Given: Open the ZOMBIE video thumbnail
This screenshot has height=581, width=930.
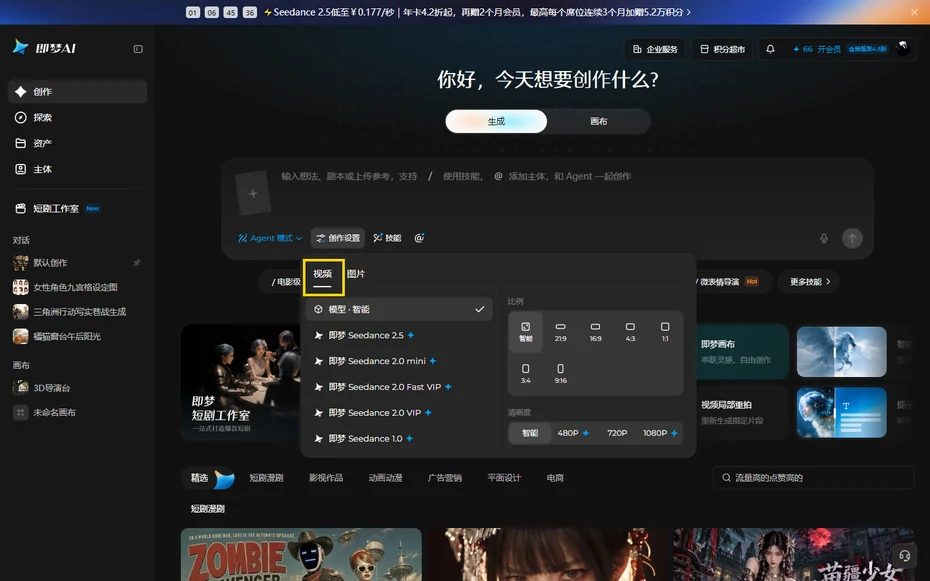Looking at the screenshot, I should [x=301, y=554].
